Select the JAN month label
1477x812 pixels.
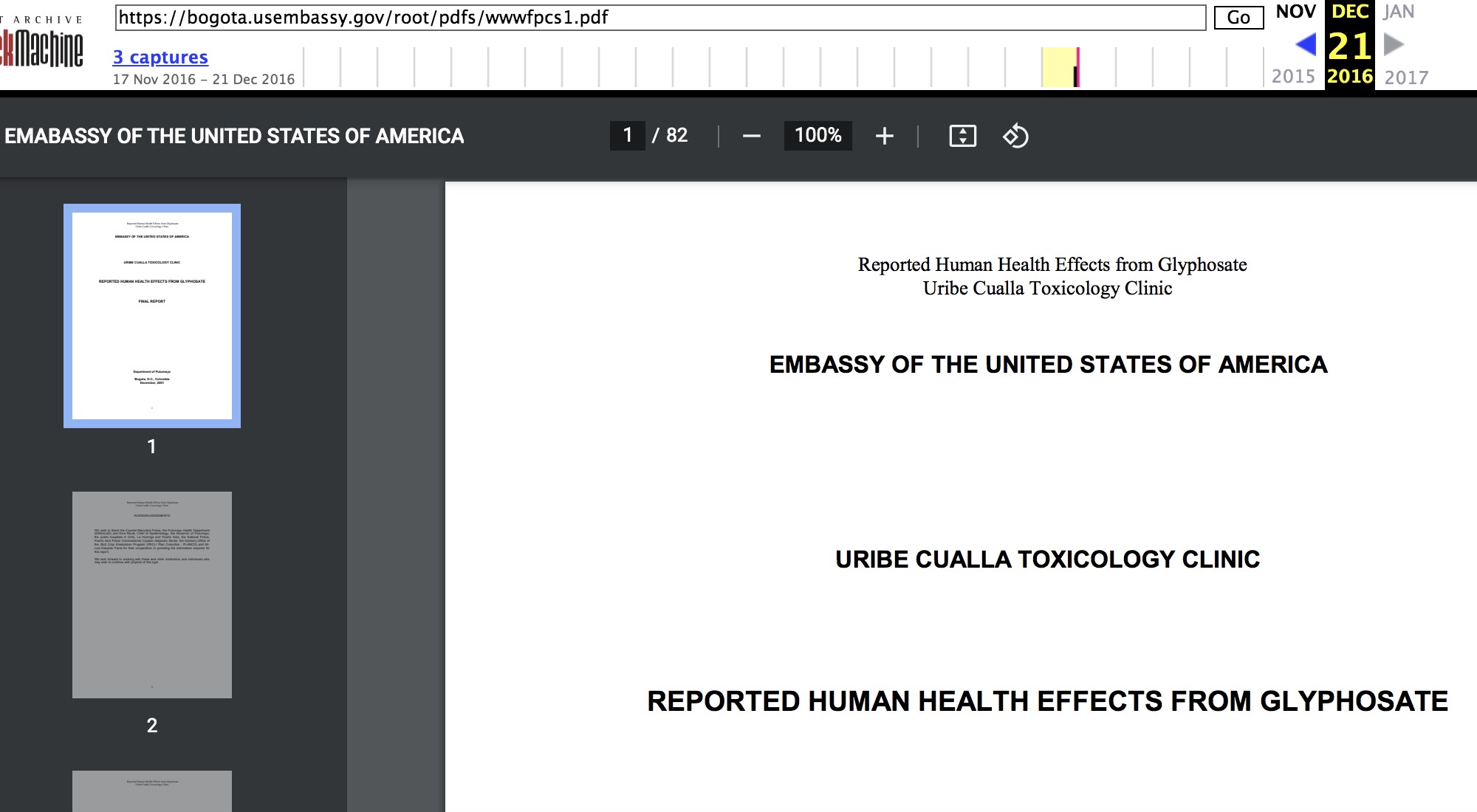click(1399, 12)
